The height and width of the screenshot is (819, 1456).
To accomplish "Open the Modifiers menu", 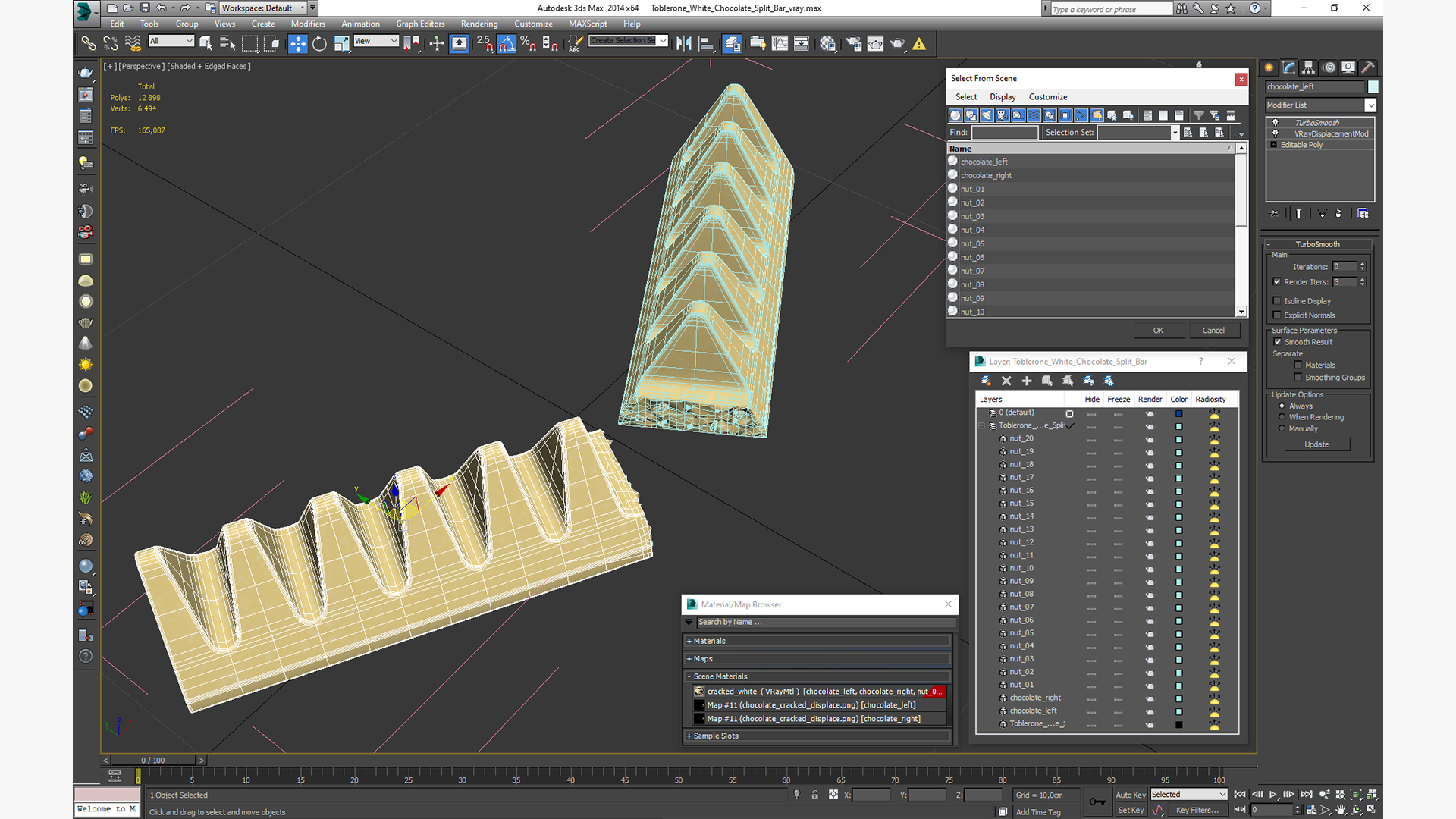I will (x=308, y=24).
